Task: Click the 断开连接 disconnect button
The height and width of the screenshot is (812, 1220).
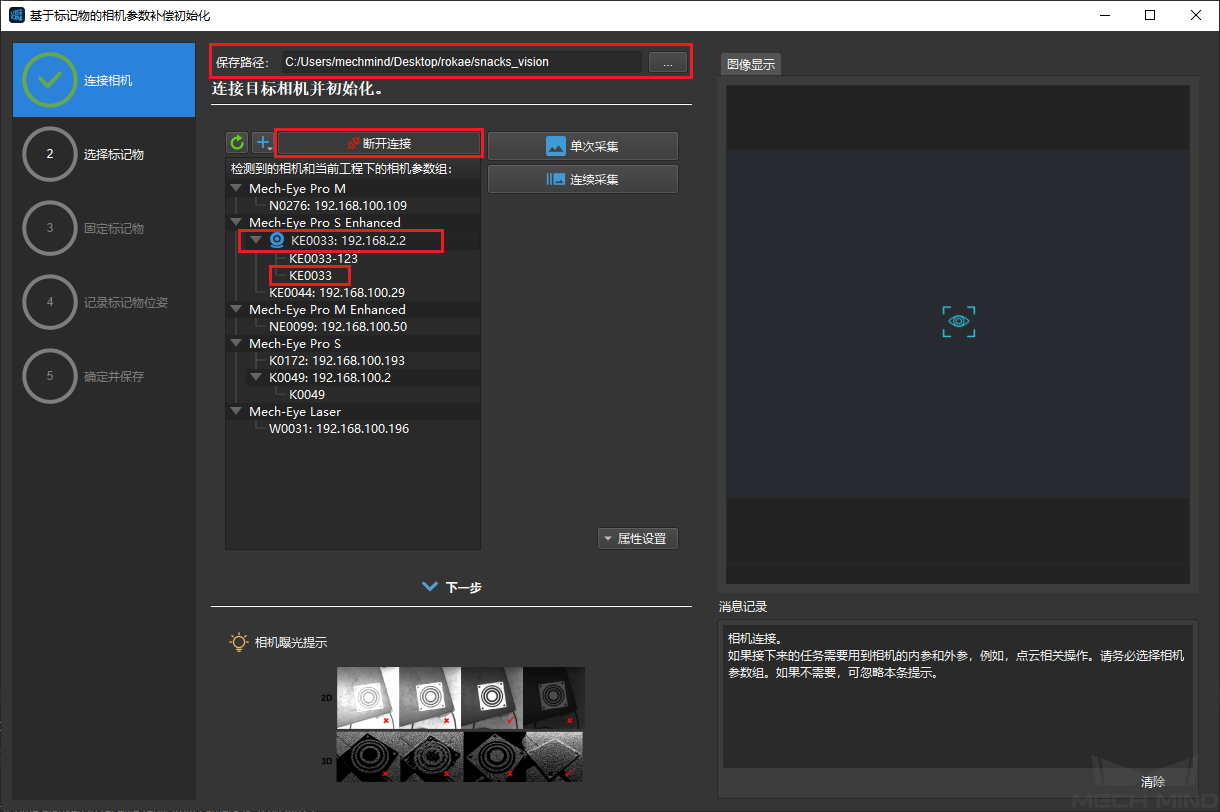Action: (x=379, y=143)
